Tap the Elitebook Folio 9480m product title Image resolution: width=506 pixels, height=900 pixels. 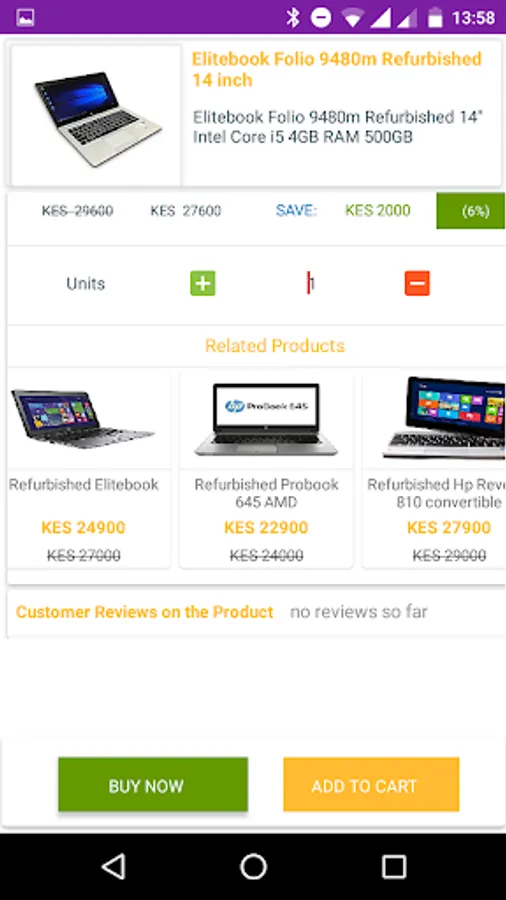click(336, 69)
